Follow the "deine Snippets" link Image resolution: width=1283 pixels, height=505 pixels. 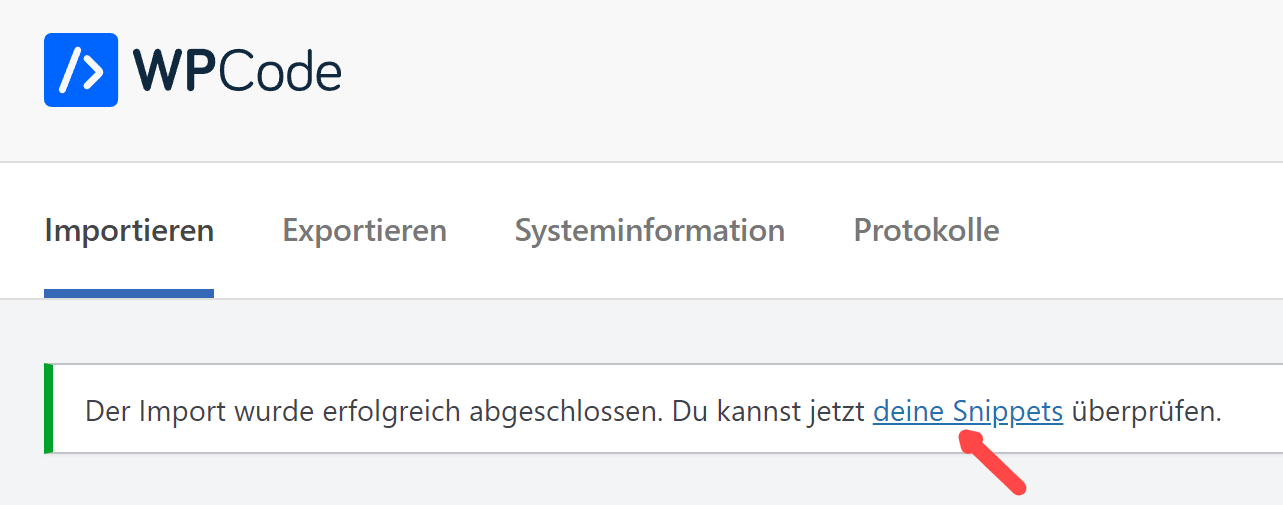point(967,412)
